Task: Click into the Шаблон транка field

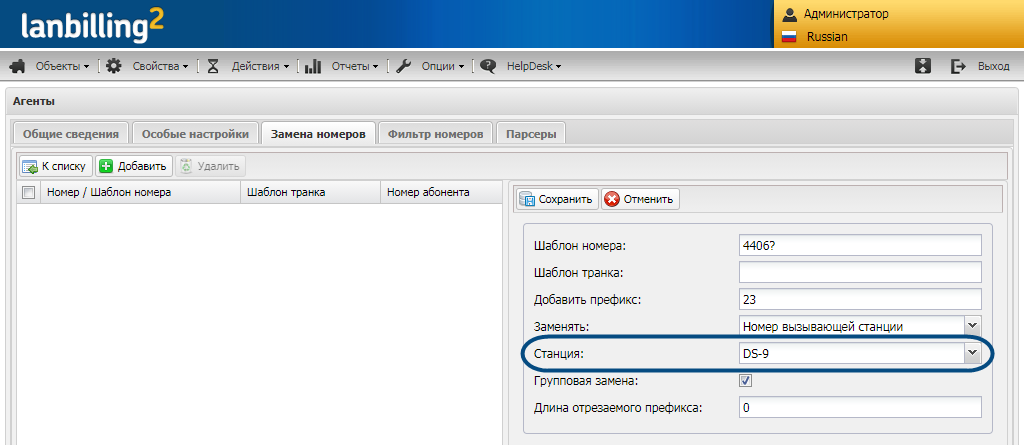Action: tap(860, 272)
